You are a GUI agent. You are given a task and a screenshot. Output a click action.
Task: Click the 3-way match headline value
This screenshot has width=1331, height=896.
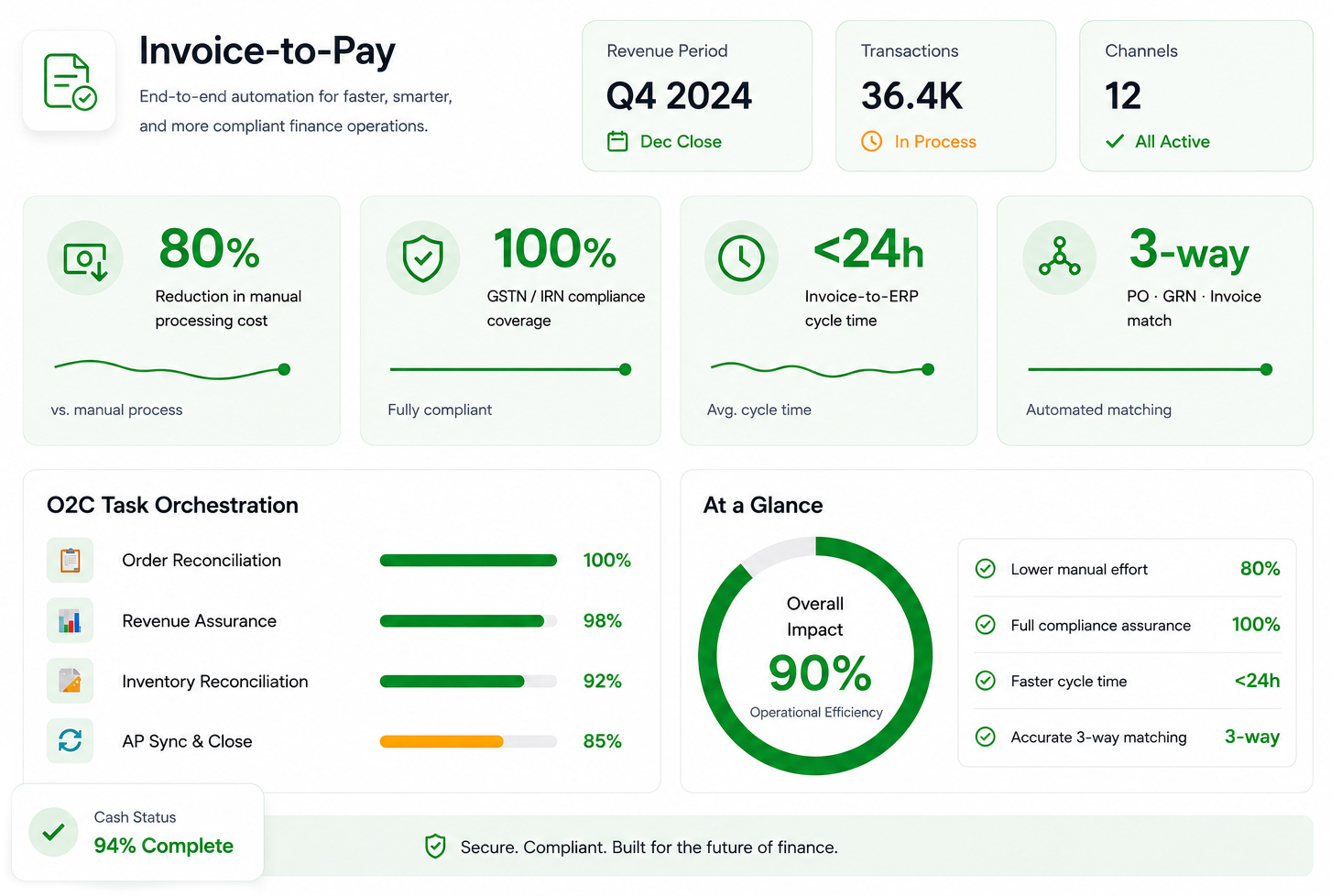(1189, 249)
